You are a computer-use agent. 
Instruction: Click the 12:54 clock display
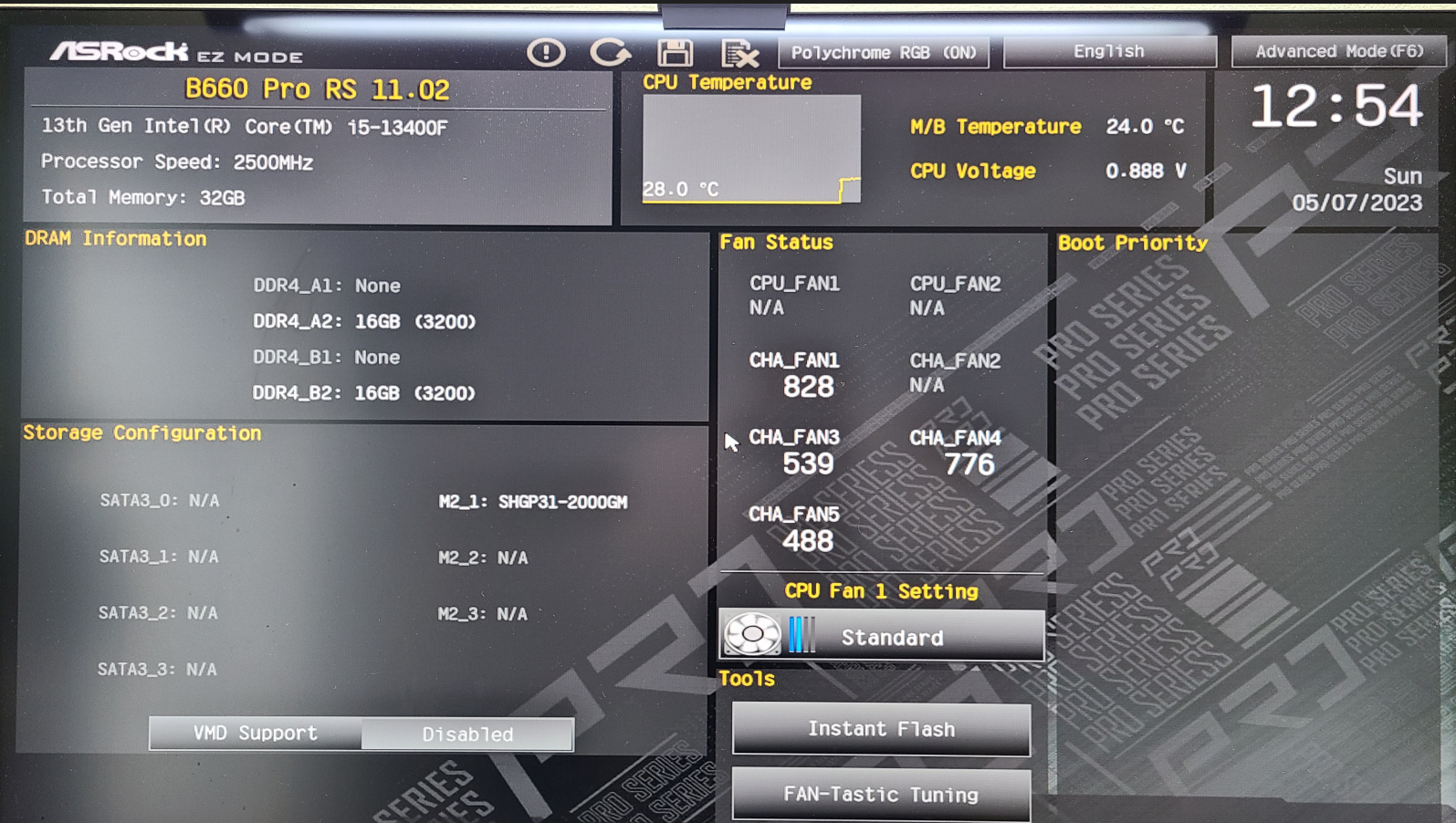tap(1336, 105)
